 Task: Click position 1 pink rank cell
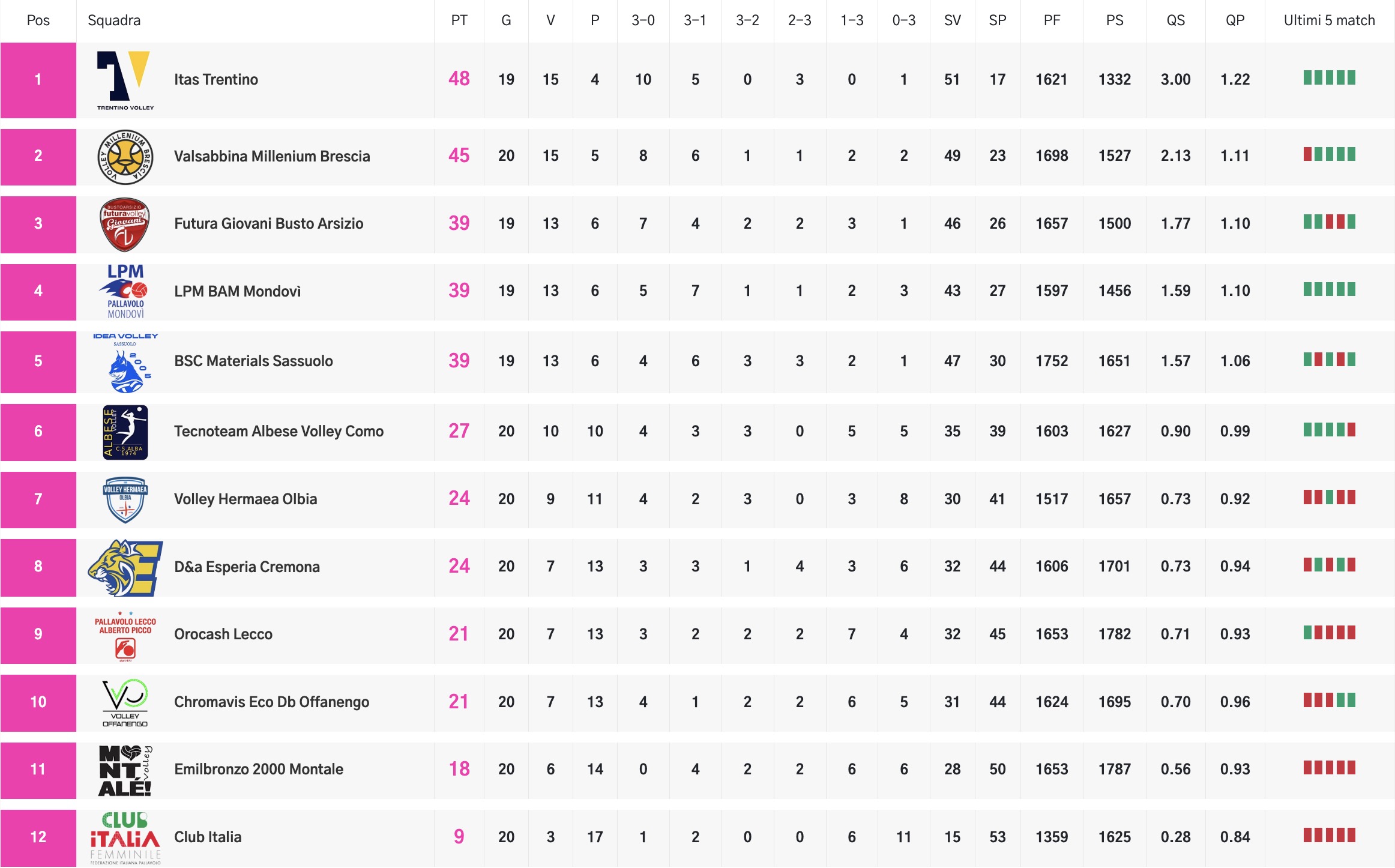(38, 80)
